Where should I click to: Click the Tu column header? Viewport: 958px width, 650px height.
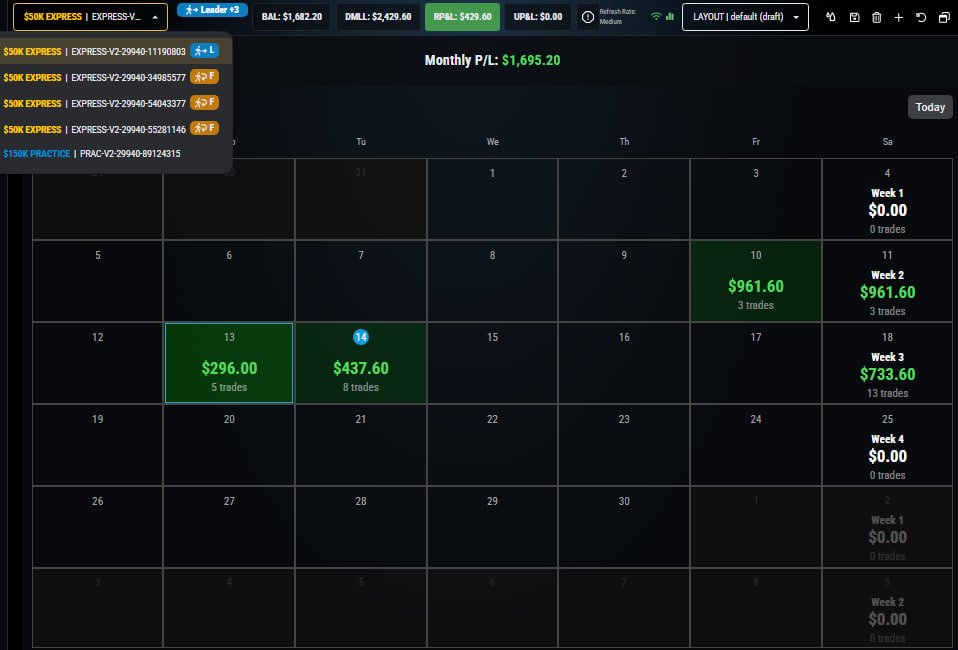pos(361,142)
